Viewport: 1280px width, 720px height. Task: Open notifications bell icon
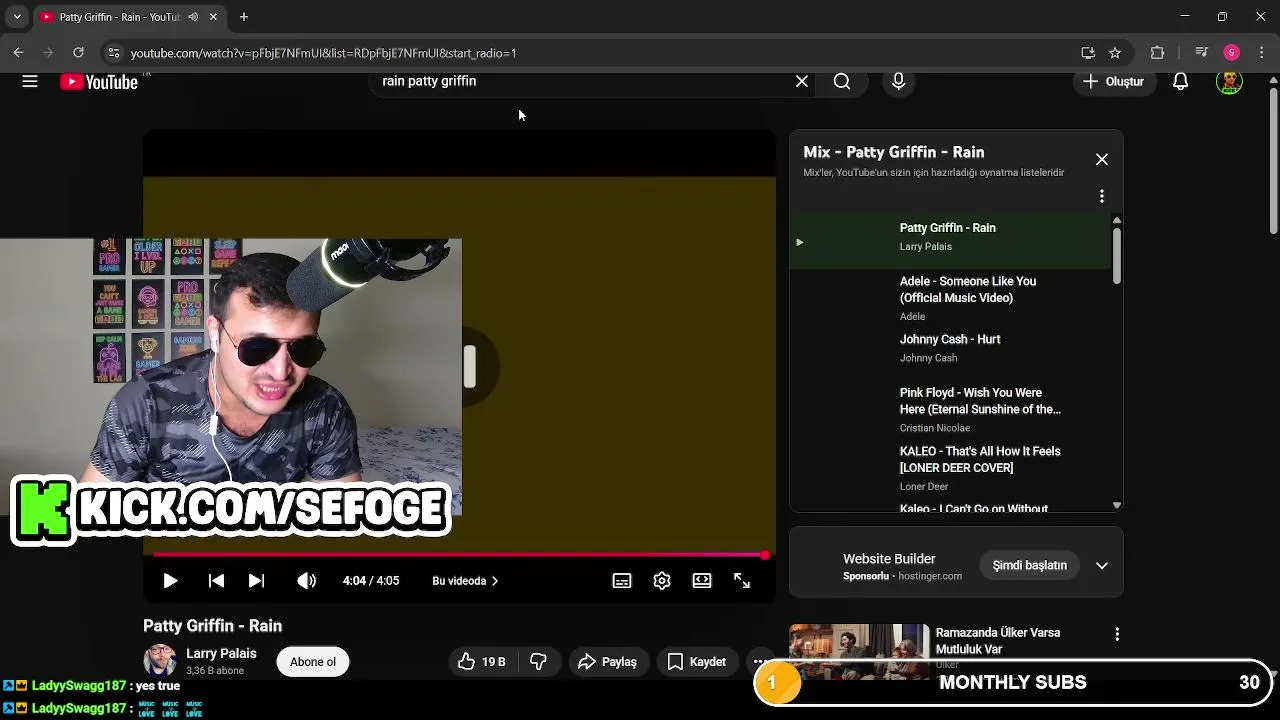tap(1180, 82)
